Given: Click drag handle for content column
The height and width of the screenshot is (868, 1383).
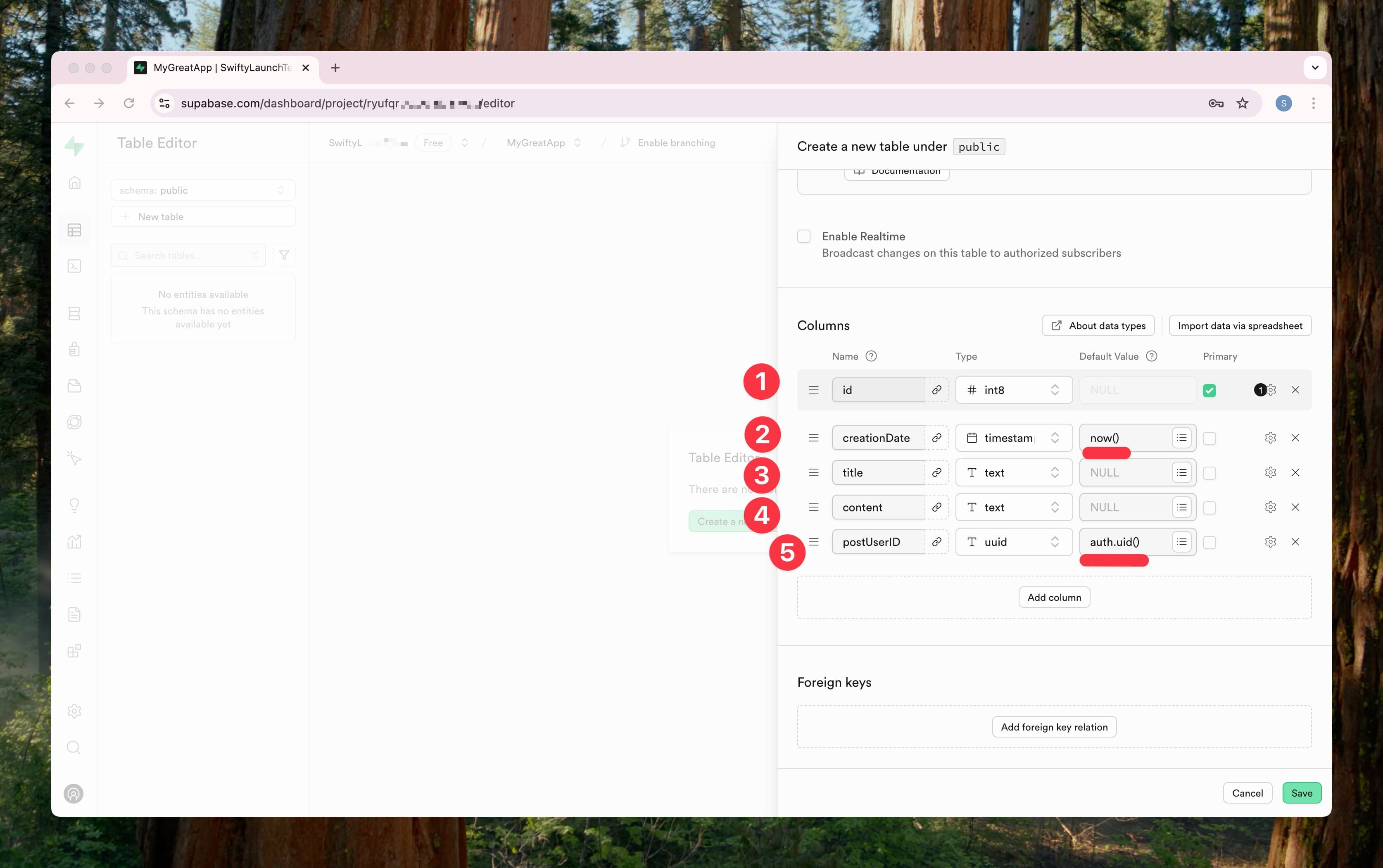Looking at the screenshot, I should coord(813,507).
